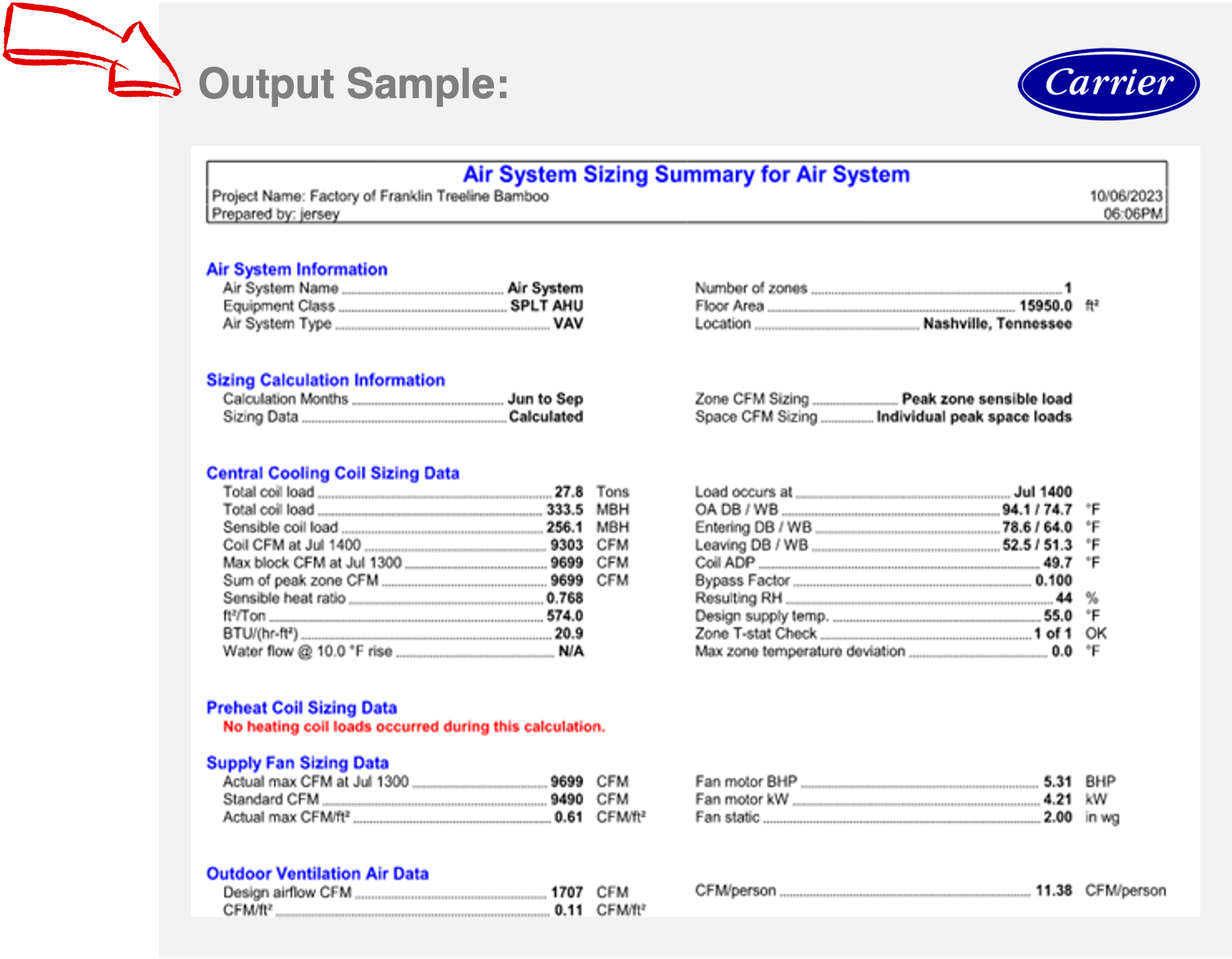Image resolution: width=1232 pixels, height=959 pixels.
Task: Click the 'Load occurs at' value 'Jul 1400'
Action: pos(1043,491)
